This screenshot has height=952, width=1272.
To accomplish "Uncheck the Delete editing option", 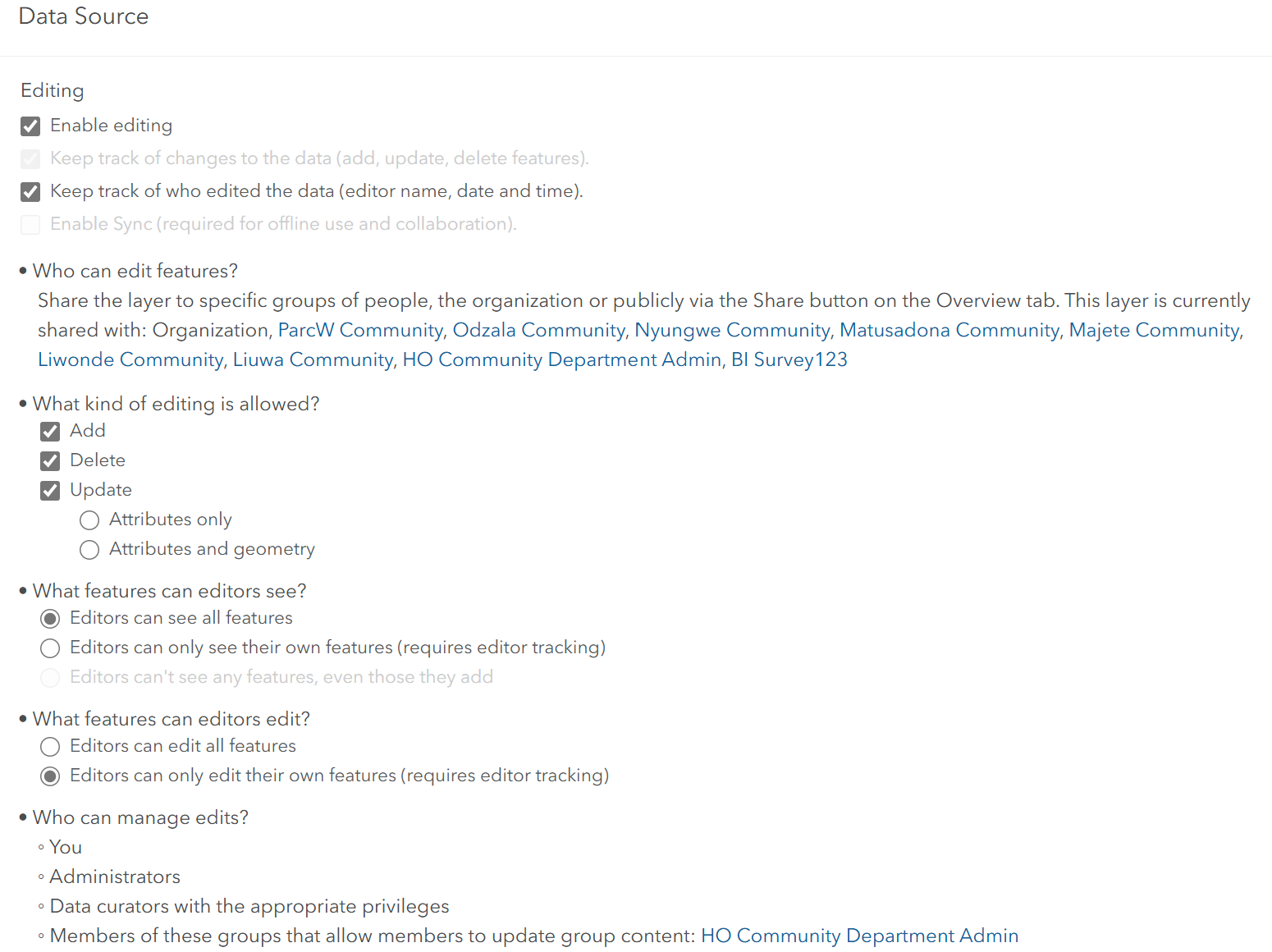I will click(x=50, y=460).
